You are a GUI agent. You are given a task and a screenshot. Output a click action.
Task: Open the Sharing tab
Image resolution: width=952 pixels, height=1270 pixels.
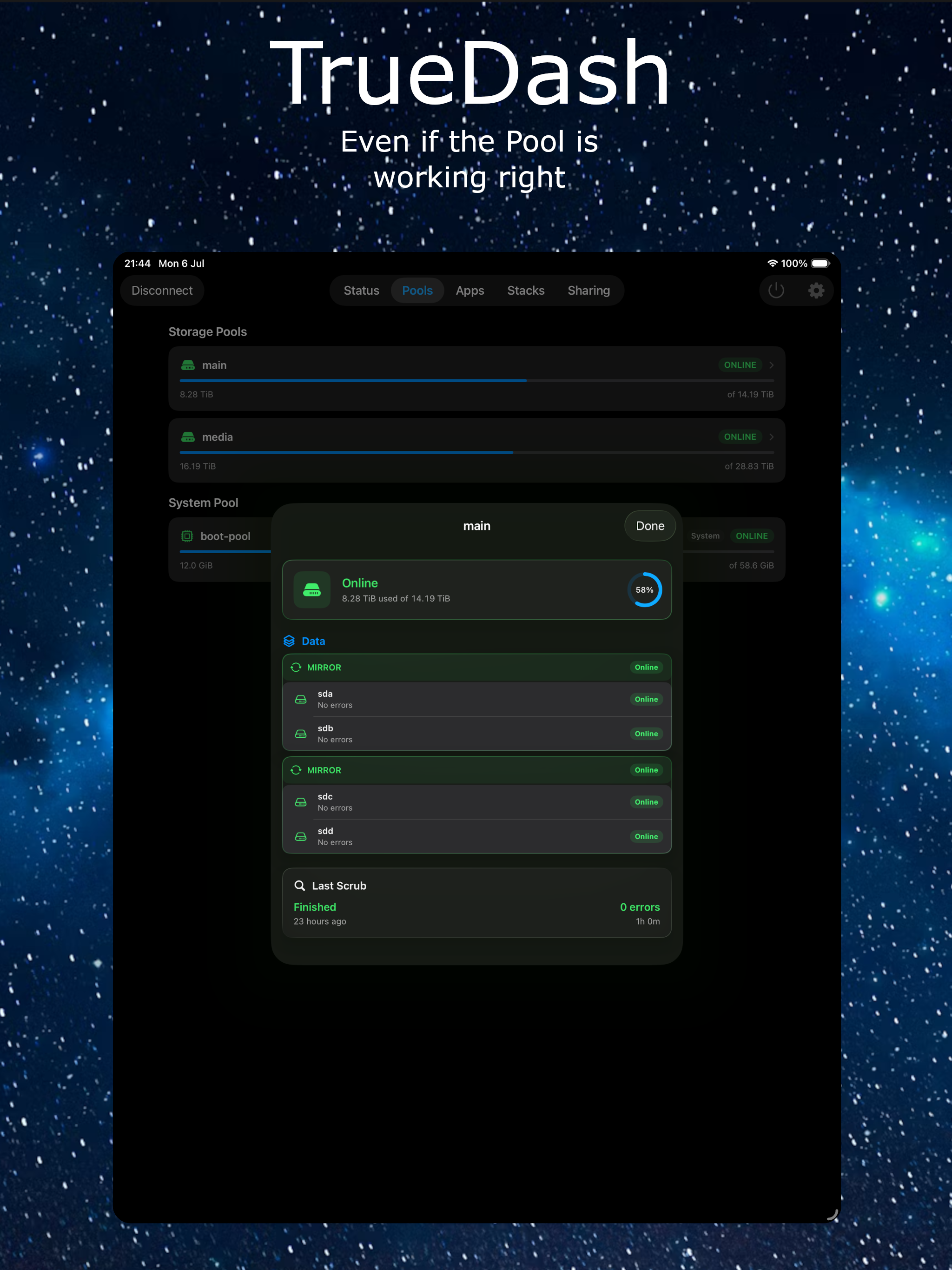[588, 291]
